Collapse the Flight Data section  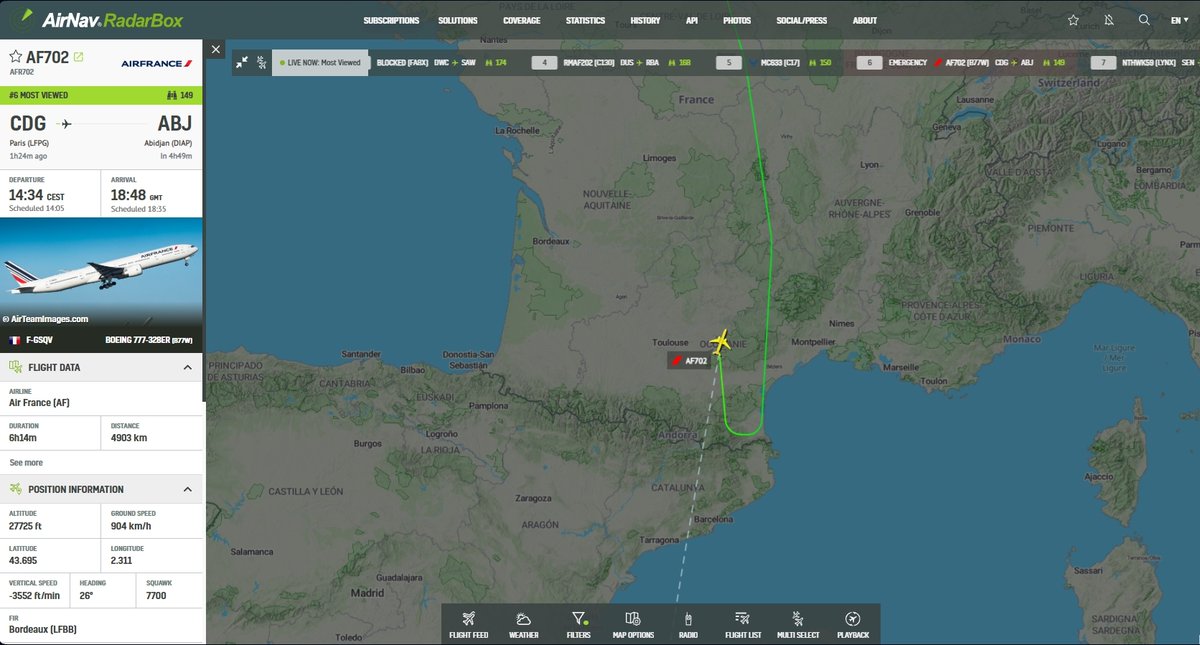188,368
